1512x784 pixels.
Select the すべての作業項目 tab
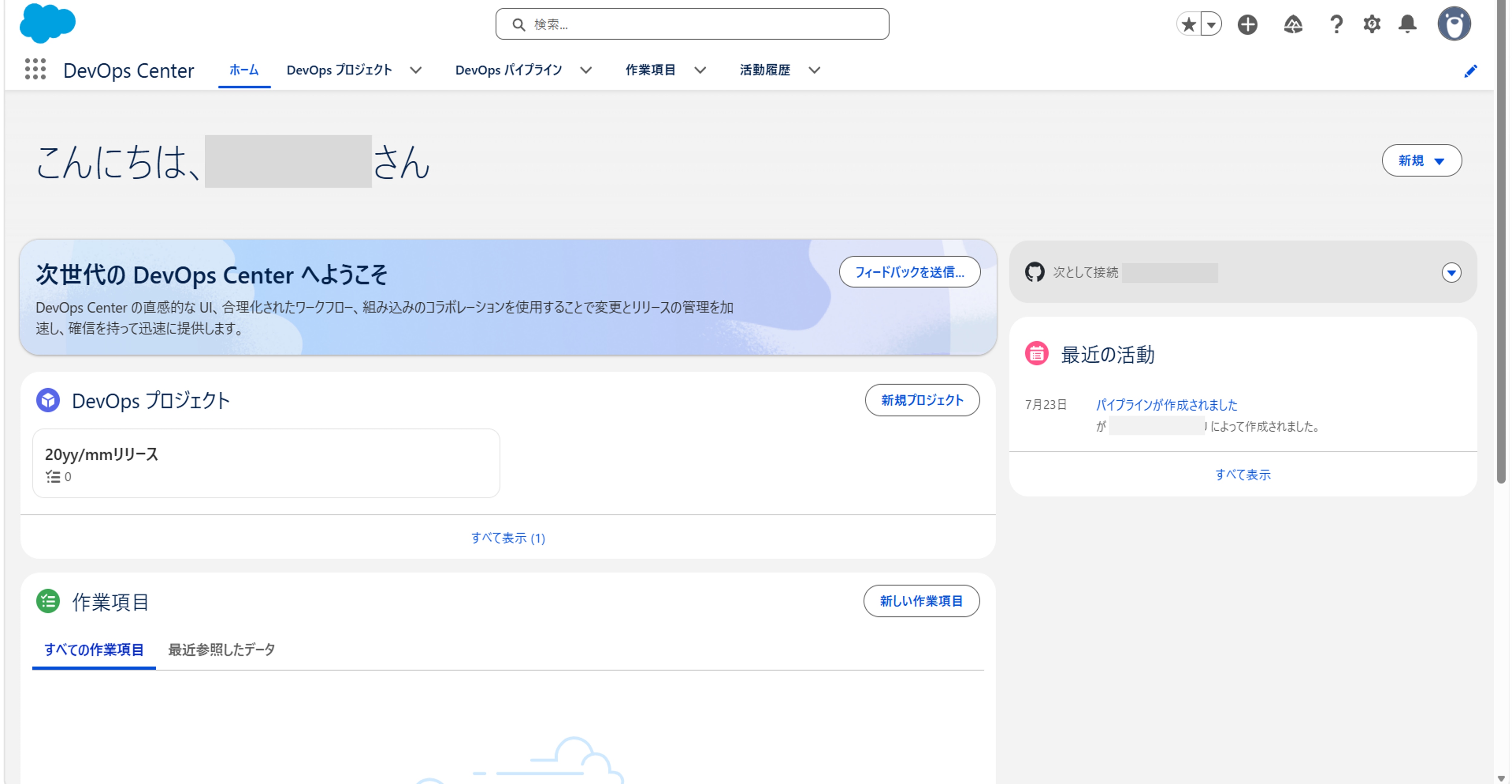94,650
